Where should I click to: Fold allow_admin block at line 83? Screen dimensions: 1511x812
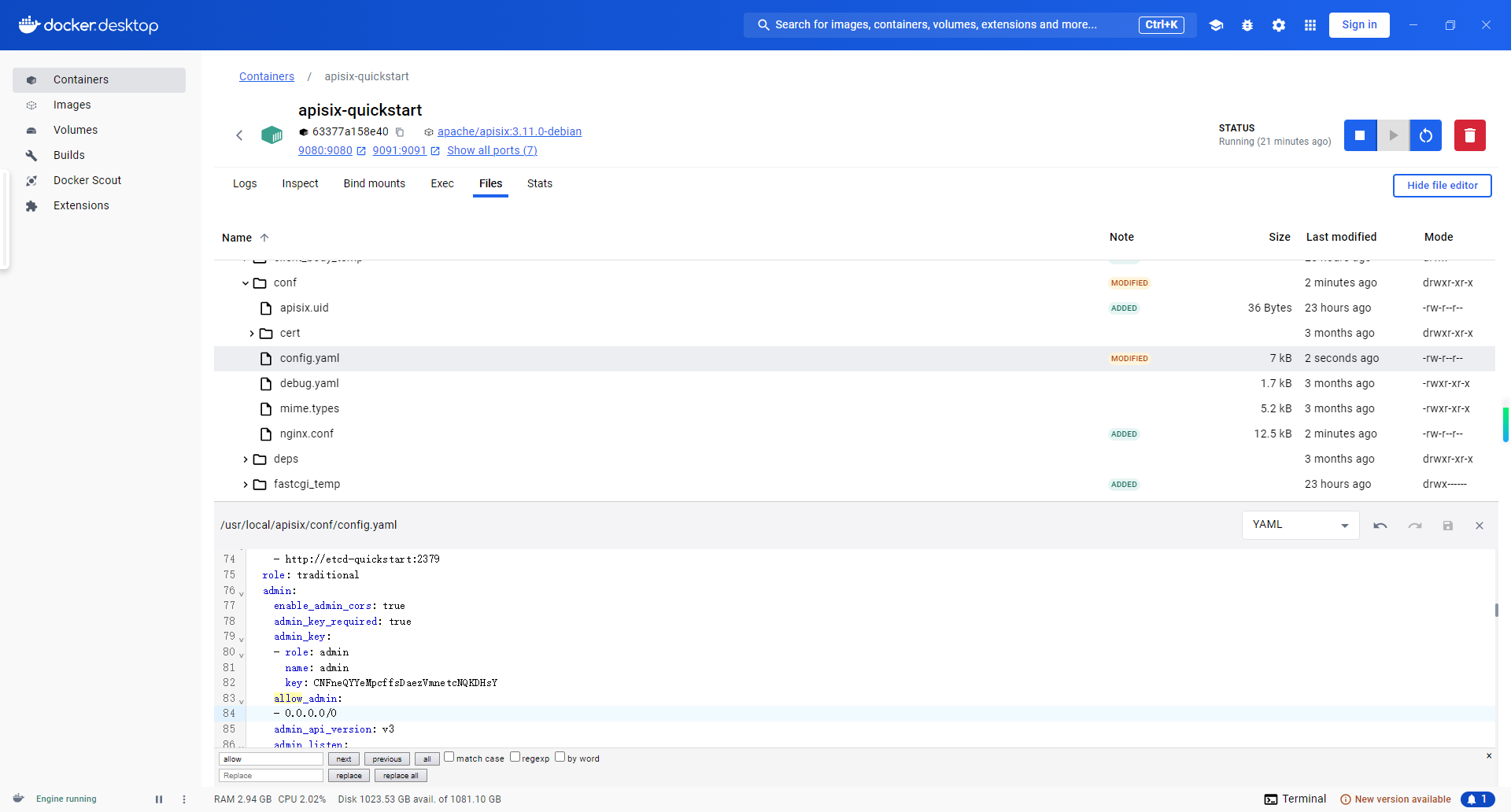pos(242,701)
